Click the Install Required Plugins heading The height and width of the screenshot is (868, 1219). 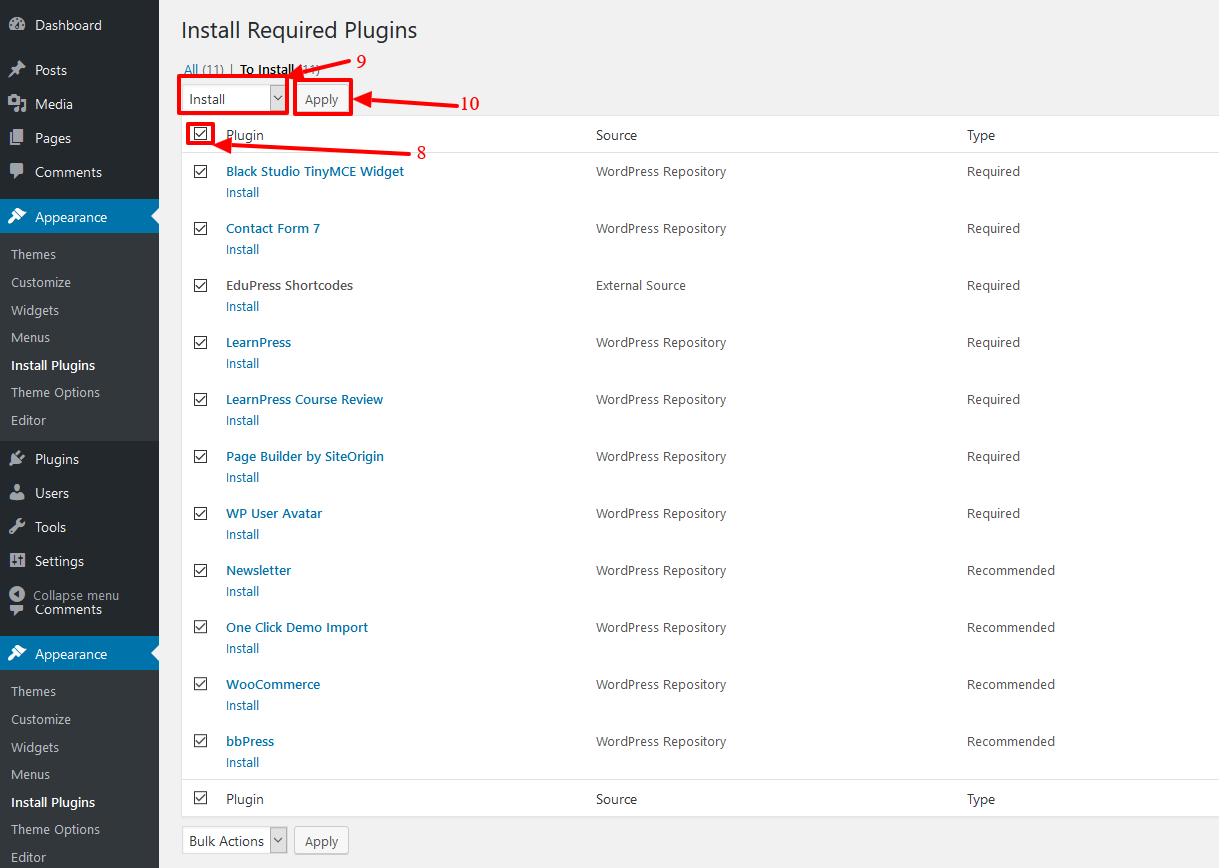coord(299,31)
